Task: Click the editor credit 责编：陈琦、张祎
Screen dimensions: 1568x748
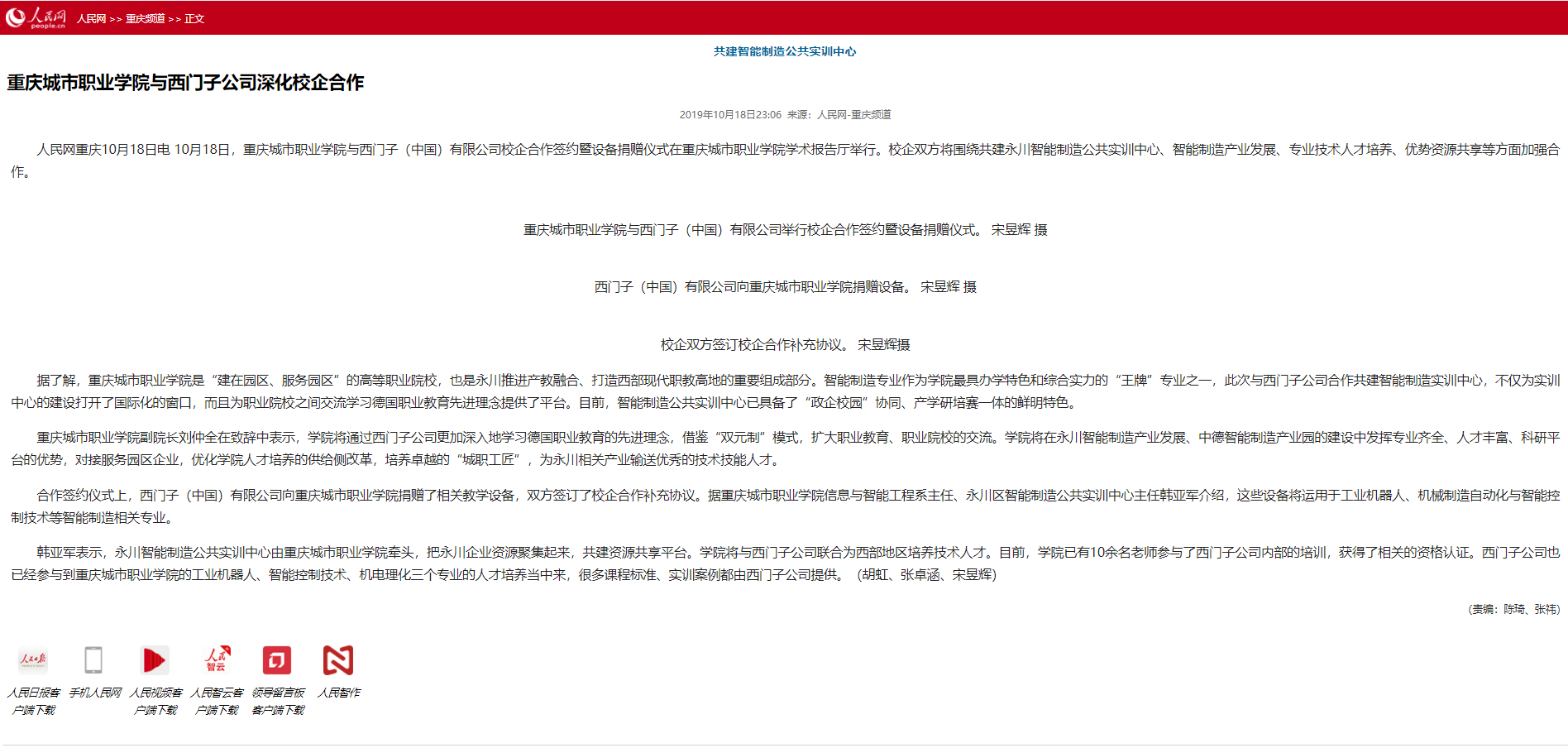Action: pos(1513,609)
